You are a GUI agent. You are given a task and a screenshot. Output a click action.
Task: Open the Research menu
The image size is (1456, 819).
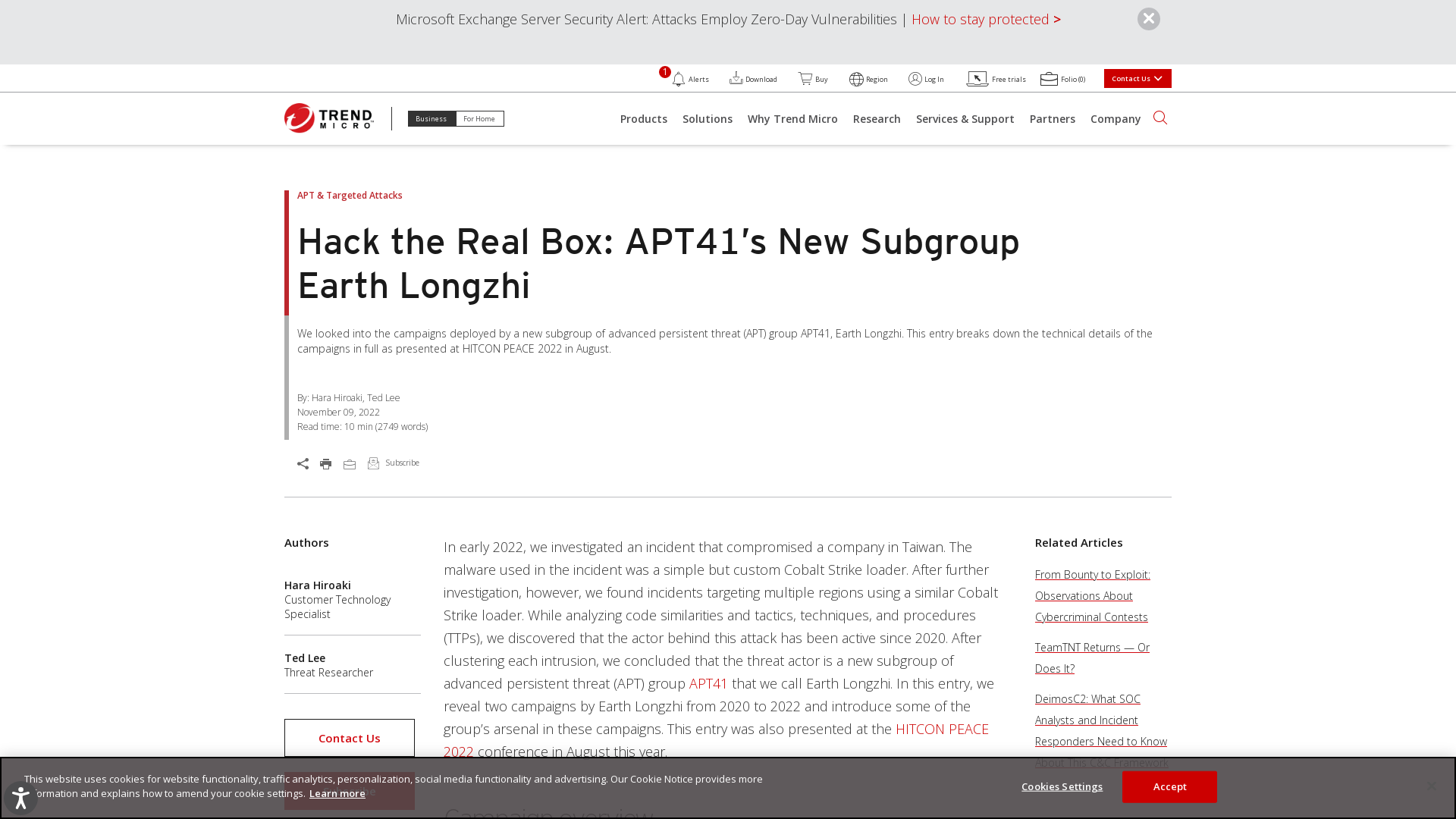(877, 118)
